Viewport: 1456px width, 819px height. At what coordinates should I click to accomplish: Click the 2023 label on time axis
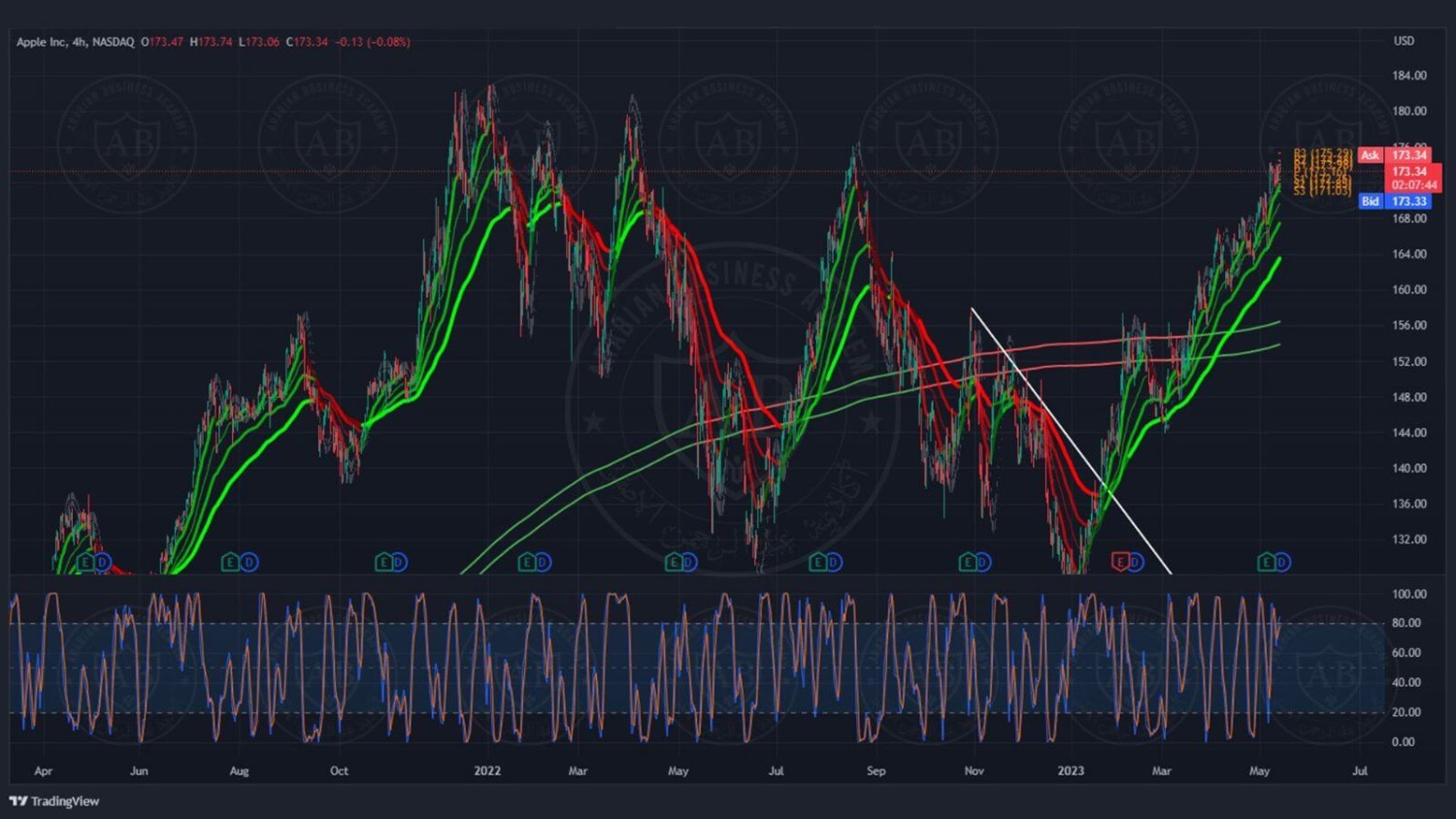[x=1071, y=770]
